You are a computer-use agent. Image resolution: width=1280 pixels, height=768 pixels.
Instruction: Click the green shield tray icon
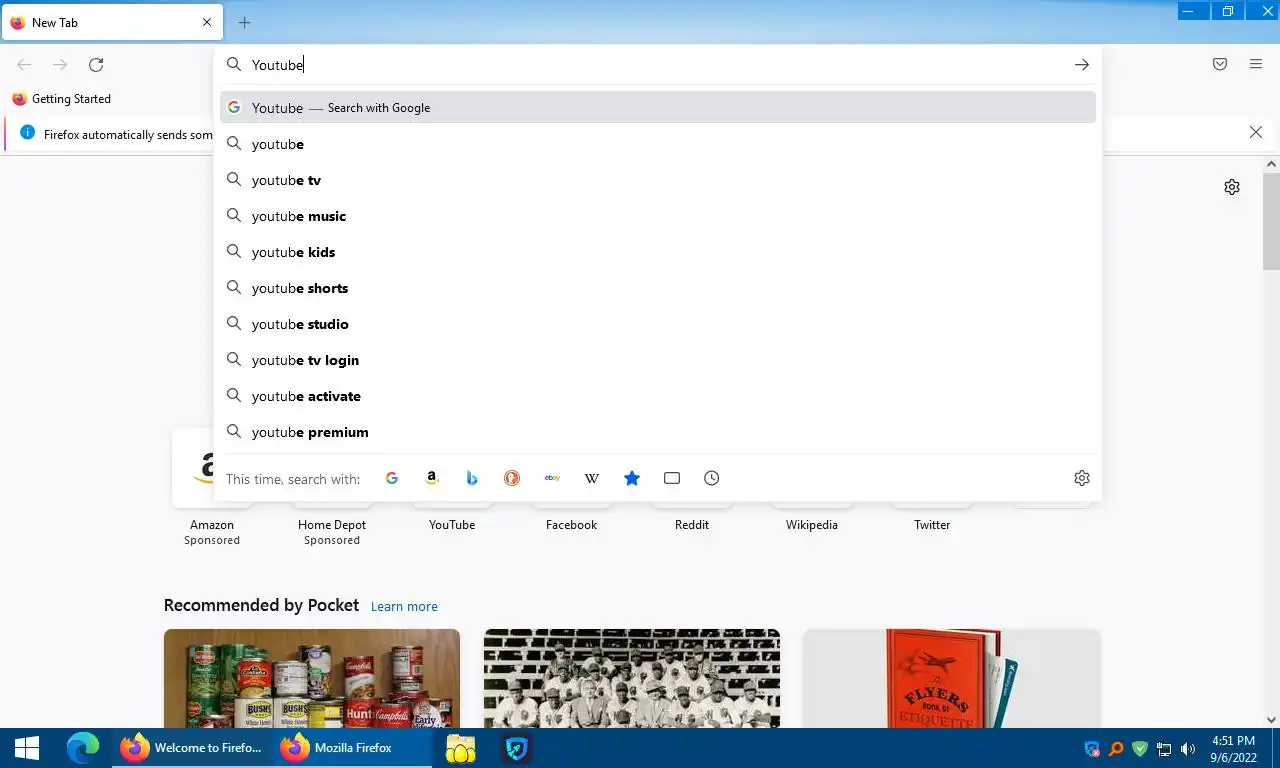pyautogui.click(x=1140, y=748)
